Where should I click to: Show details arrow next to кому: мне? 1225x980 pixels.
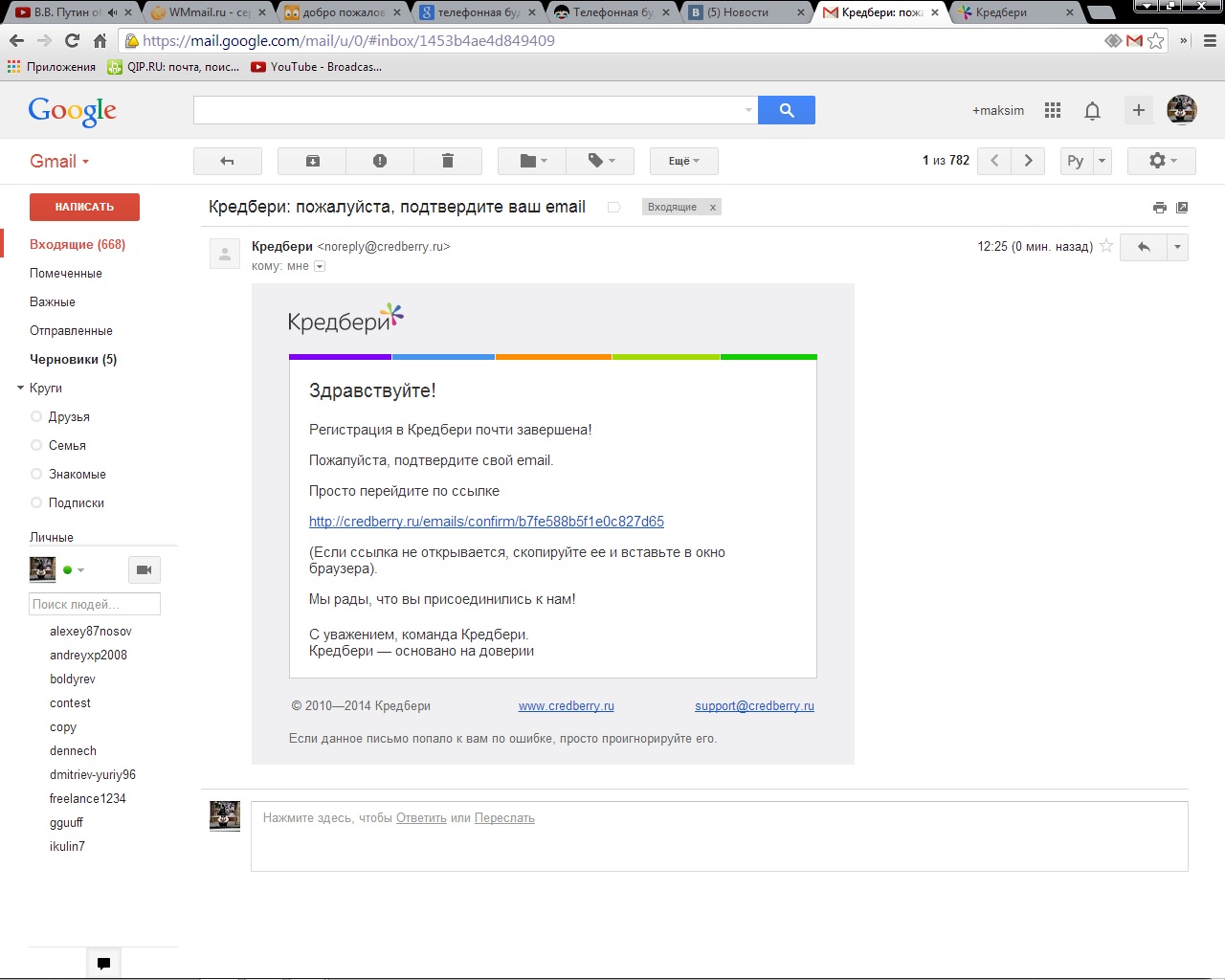click(x=320, y=266)
